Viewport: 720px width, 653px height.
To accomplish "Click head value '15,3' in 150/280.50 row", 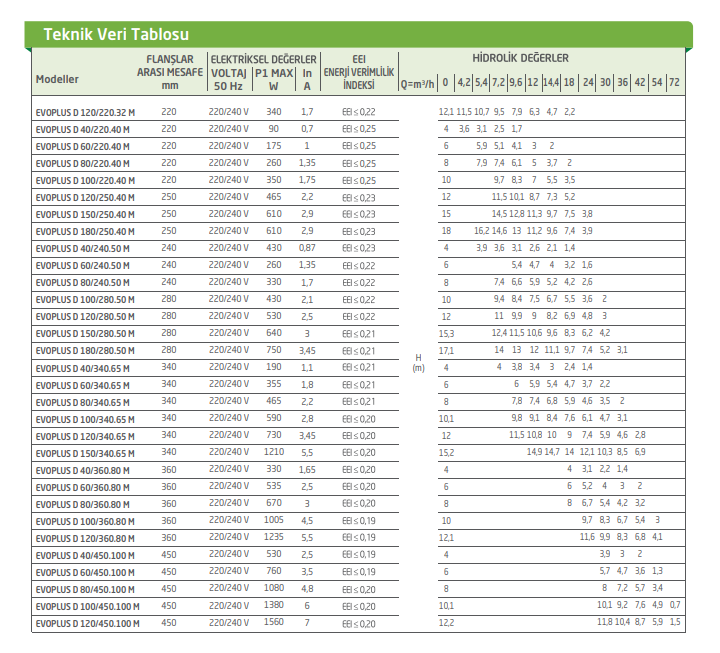I will [x=446, y=333].
